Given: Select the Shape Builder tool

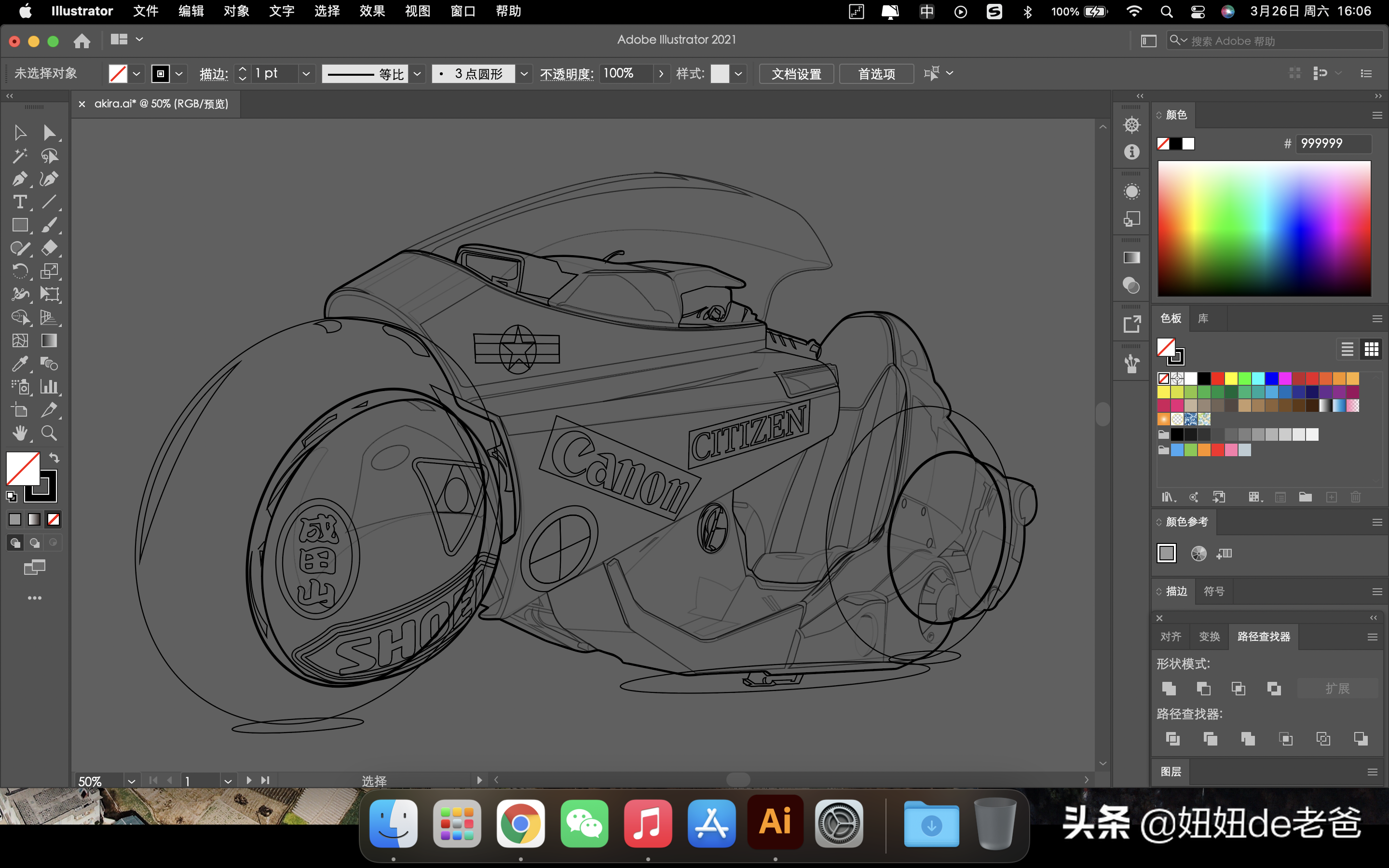Looking at the screenshot, I should click(20, 317).
